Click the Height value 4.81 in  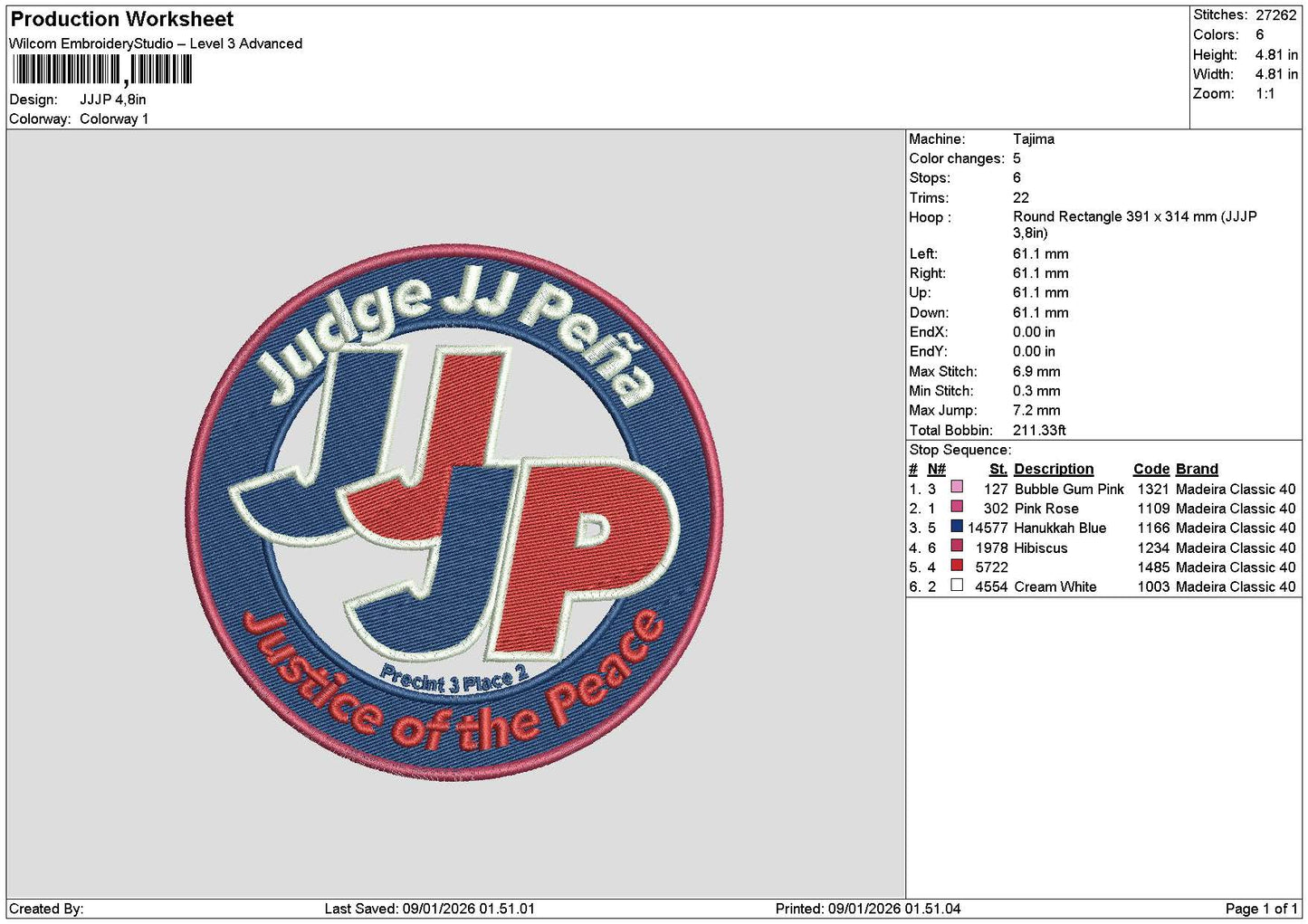pos(1276,54)
